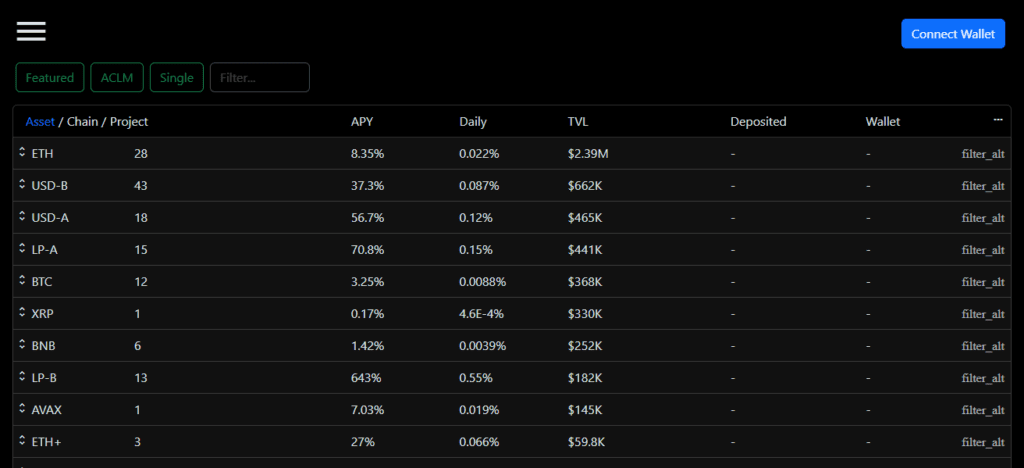1024x468 pixels.
Task: Sort table by APY column header
Action: point(362,122)
